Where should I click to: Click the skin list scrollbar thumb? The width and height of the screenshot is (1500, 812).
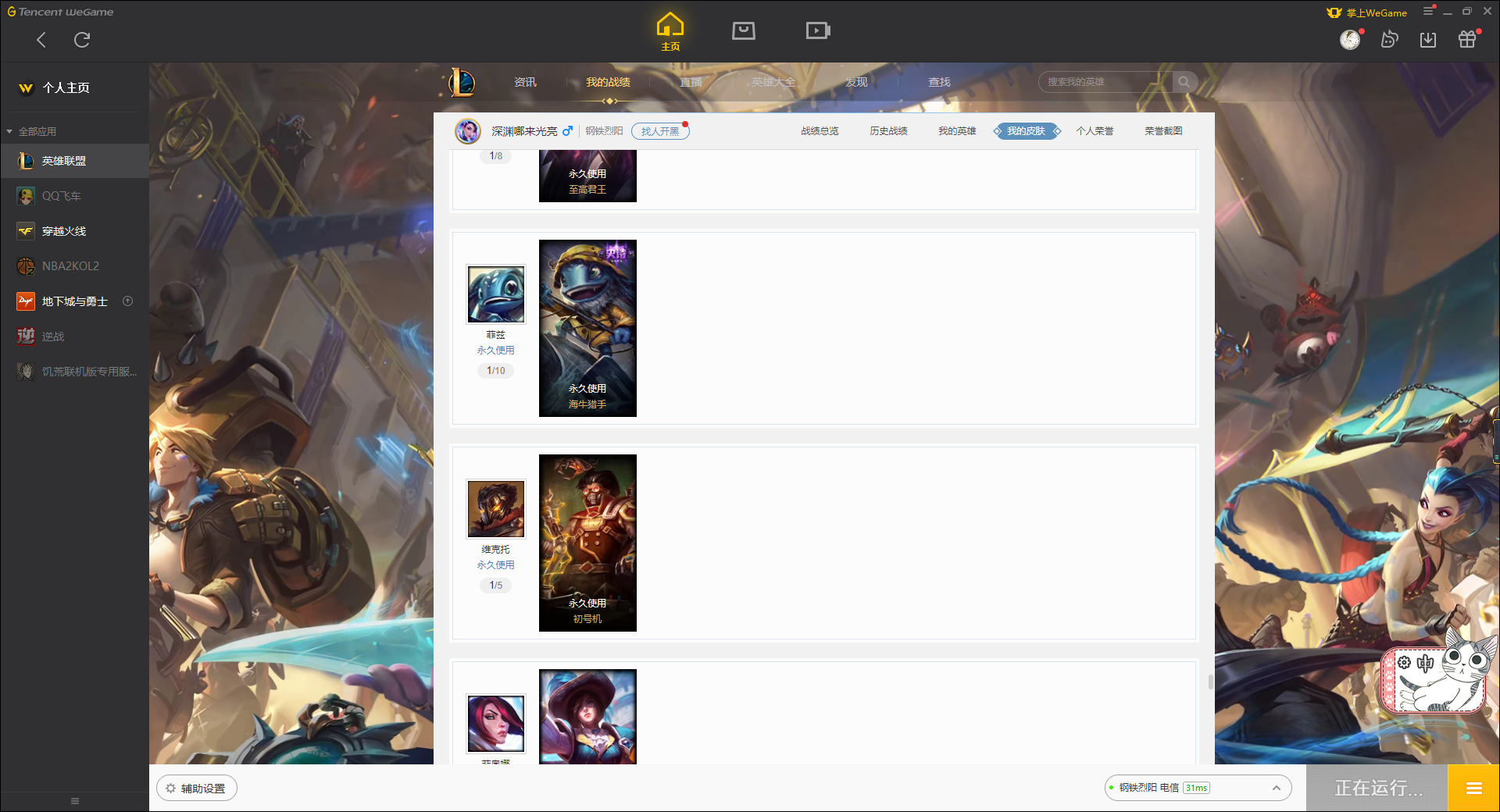1211,682
